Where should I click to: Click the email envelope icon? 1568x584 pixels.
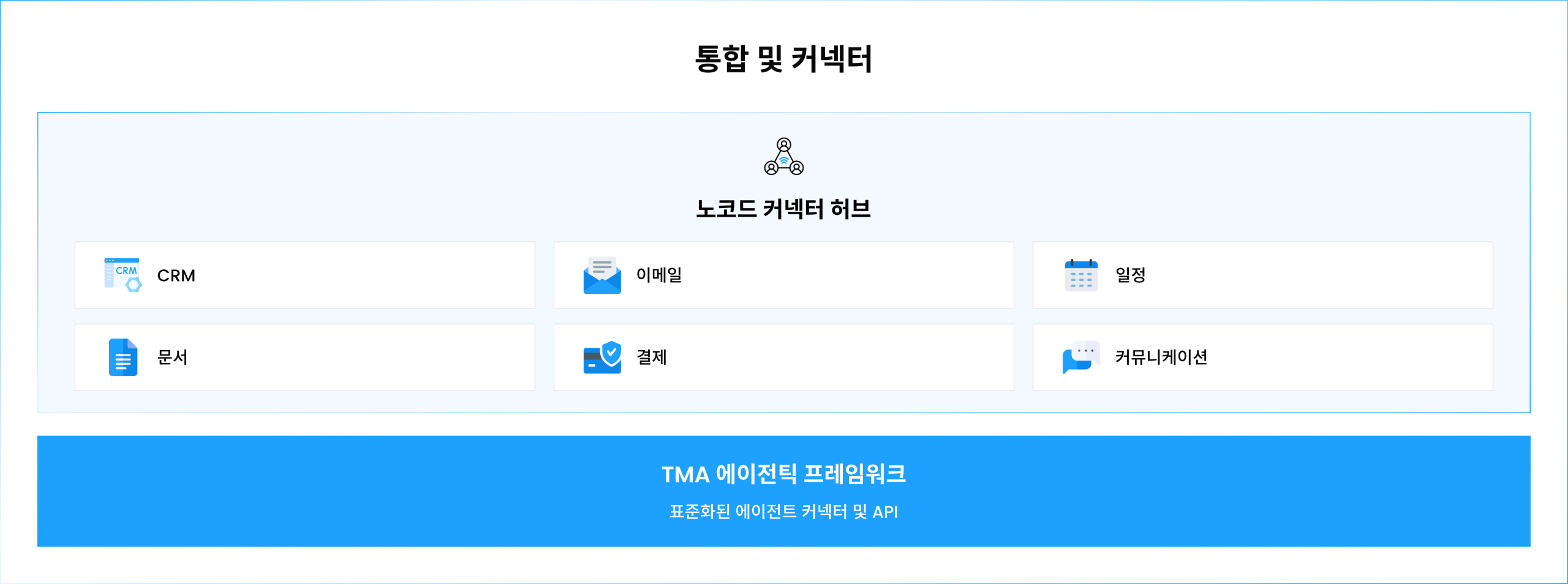point(601,275)
